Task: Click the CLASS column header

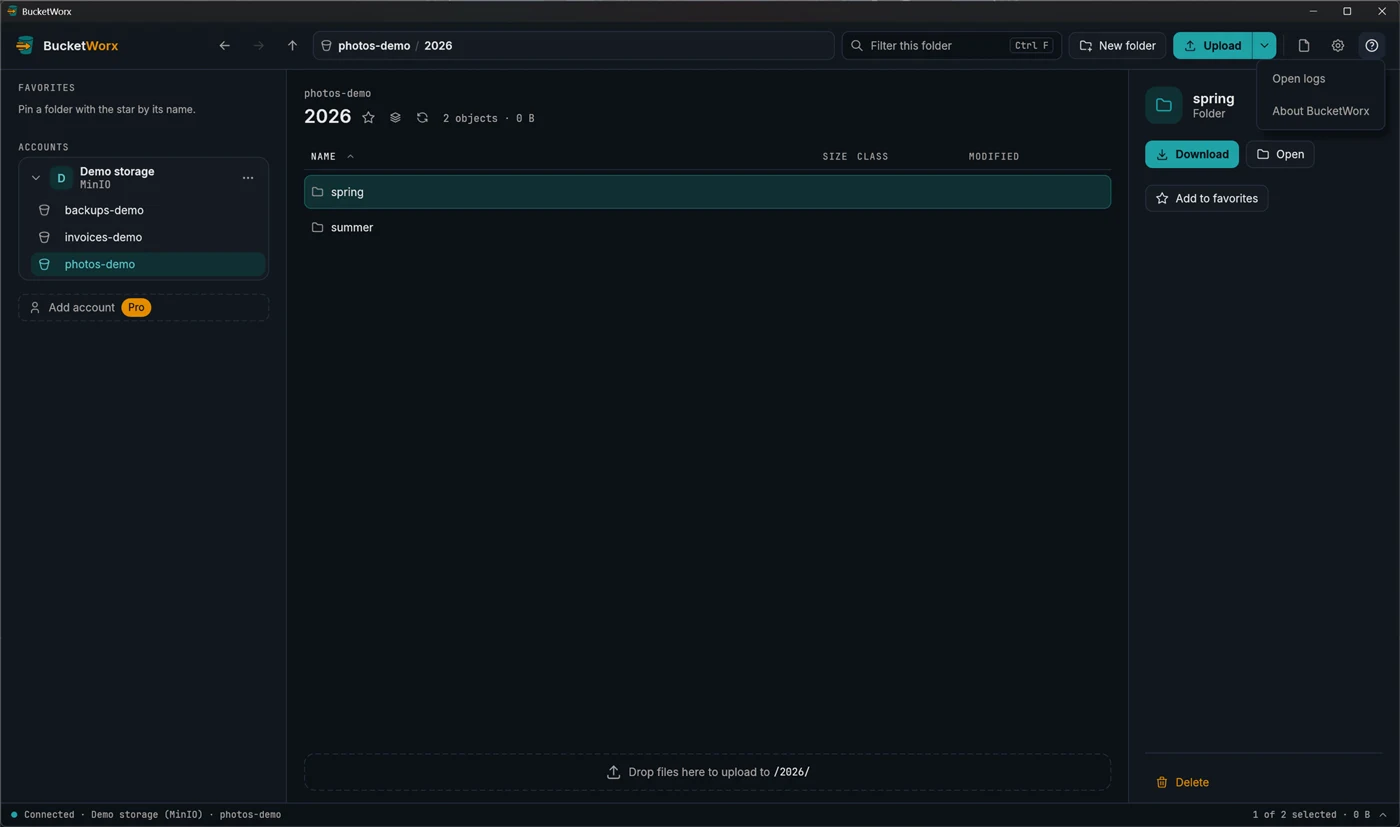Action: coord(872,157)
